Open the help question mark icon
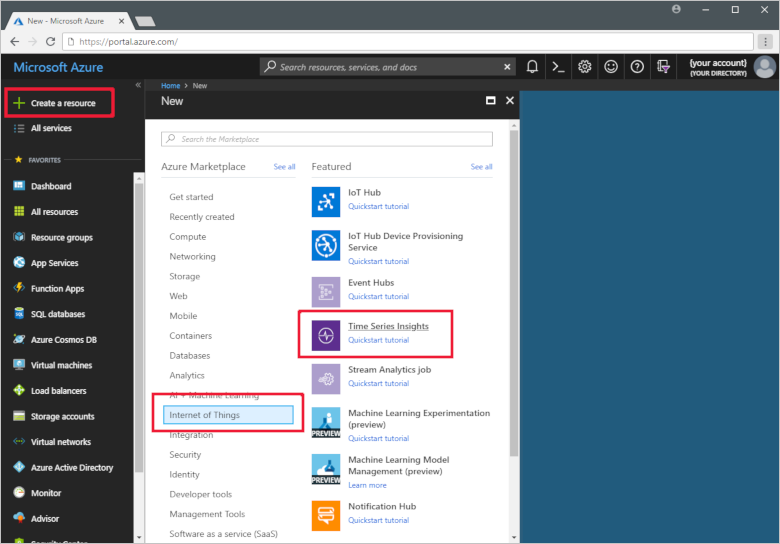This screenshot has height=544, width=780. pos(637,67)
